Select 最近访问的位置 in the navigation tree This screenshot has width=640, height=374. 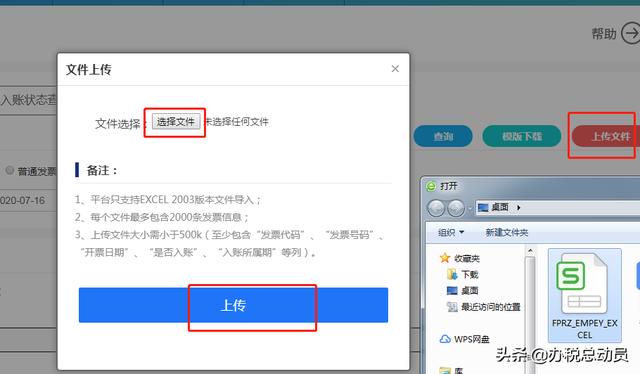[x=491, y=307]
